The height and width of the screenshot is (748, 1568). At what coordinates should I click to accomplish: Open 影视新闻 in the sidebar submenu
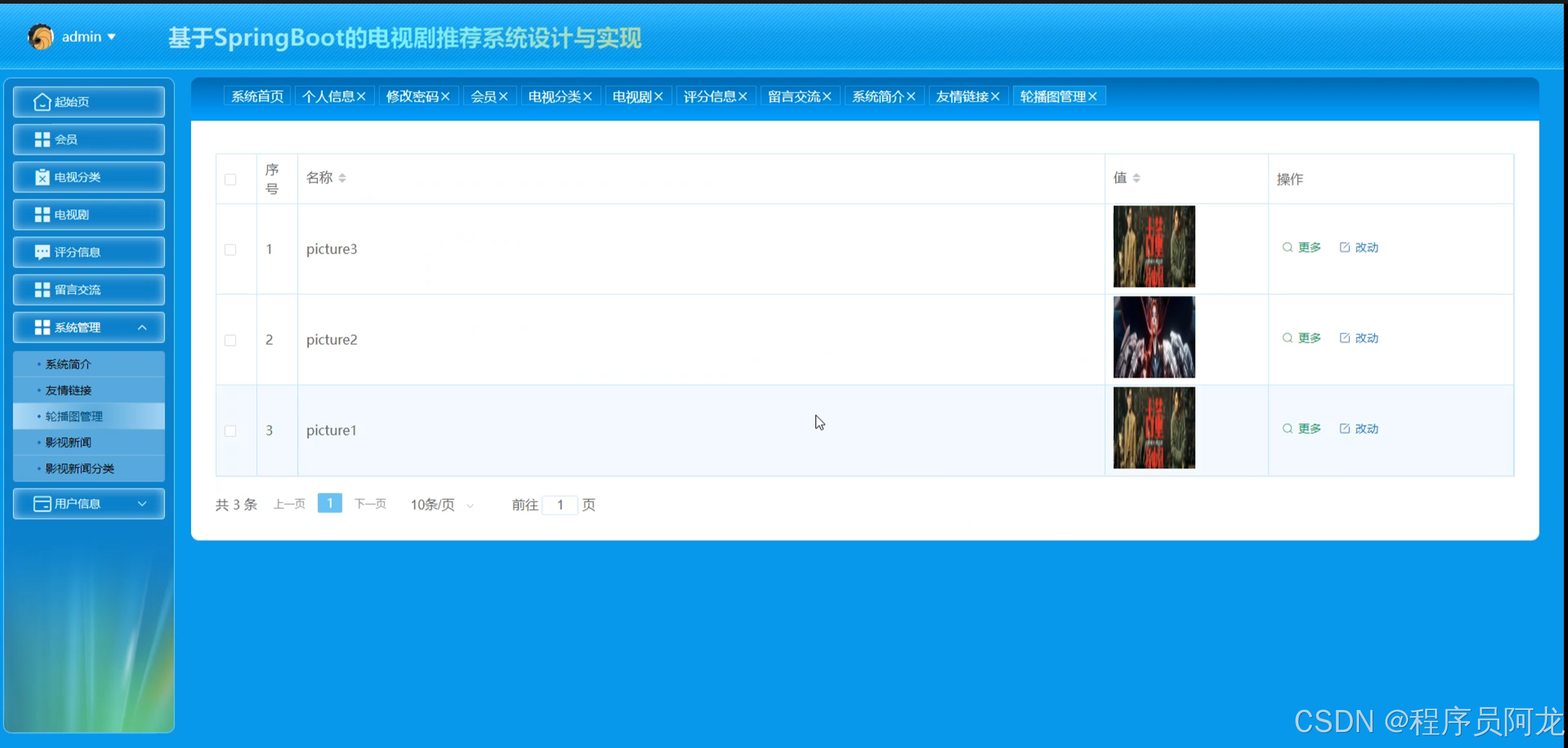[68, 443]
